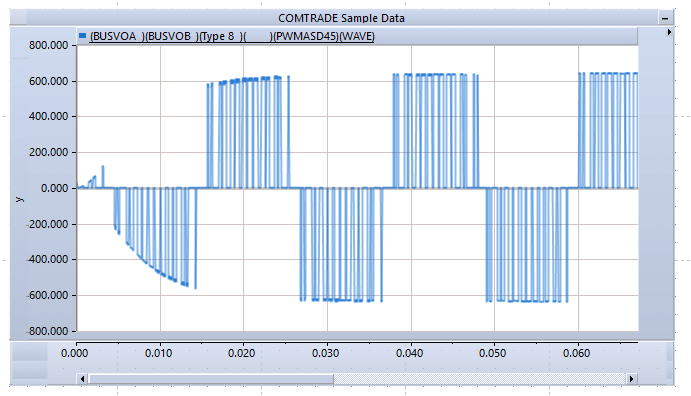Click the horizontal scrollbar left arrow
The height and width of the screenshot is (396, 691).
click(x=82, y=379)
